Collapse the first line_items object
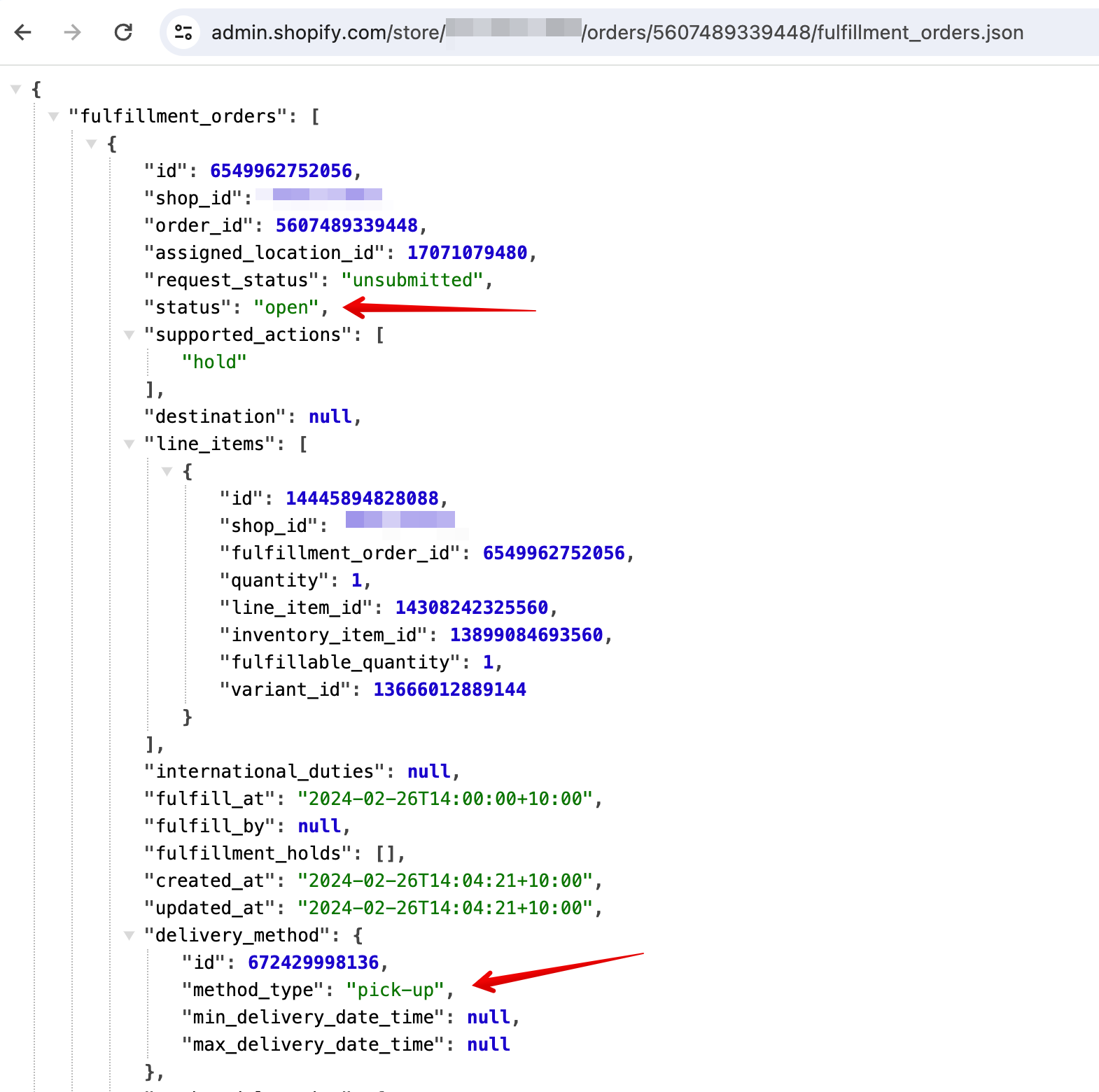Screen dimensions: 1099x1092 167,471
